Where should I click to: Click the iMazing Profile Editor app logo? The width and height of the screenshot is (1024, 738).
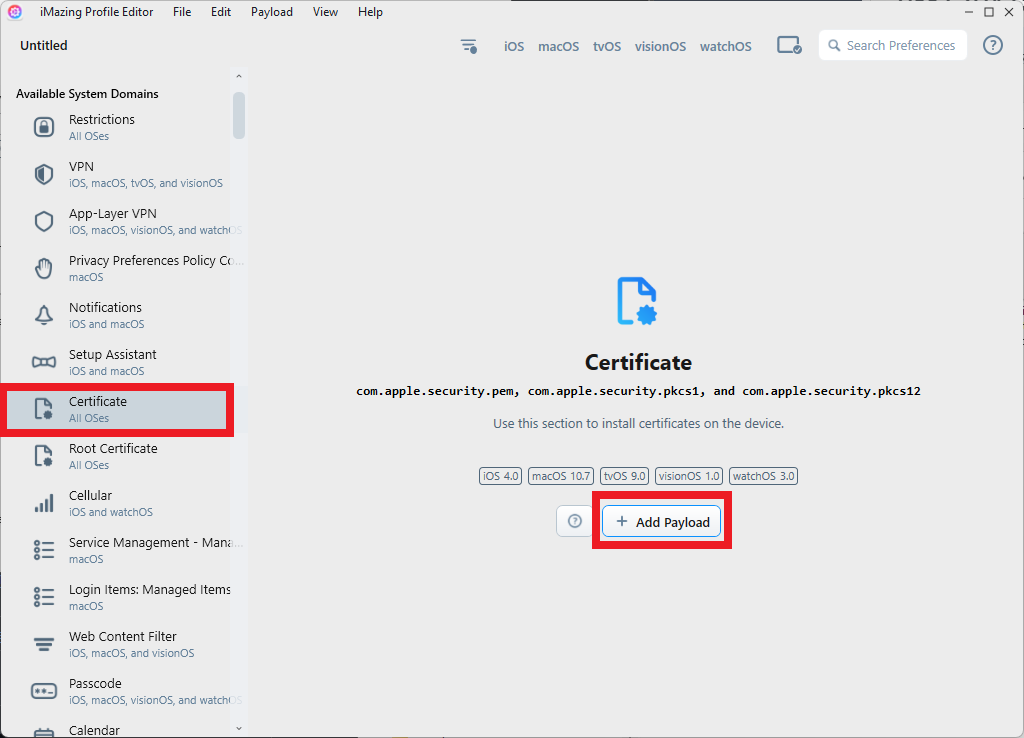click(x=15, y=12)
